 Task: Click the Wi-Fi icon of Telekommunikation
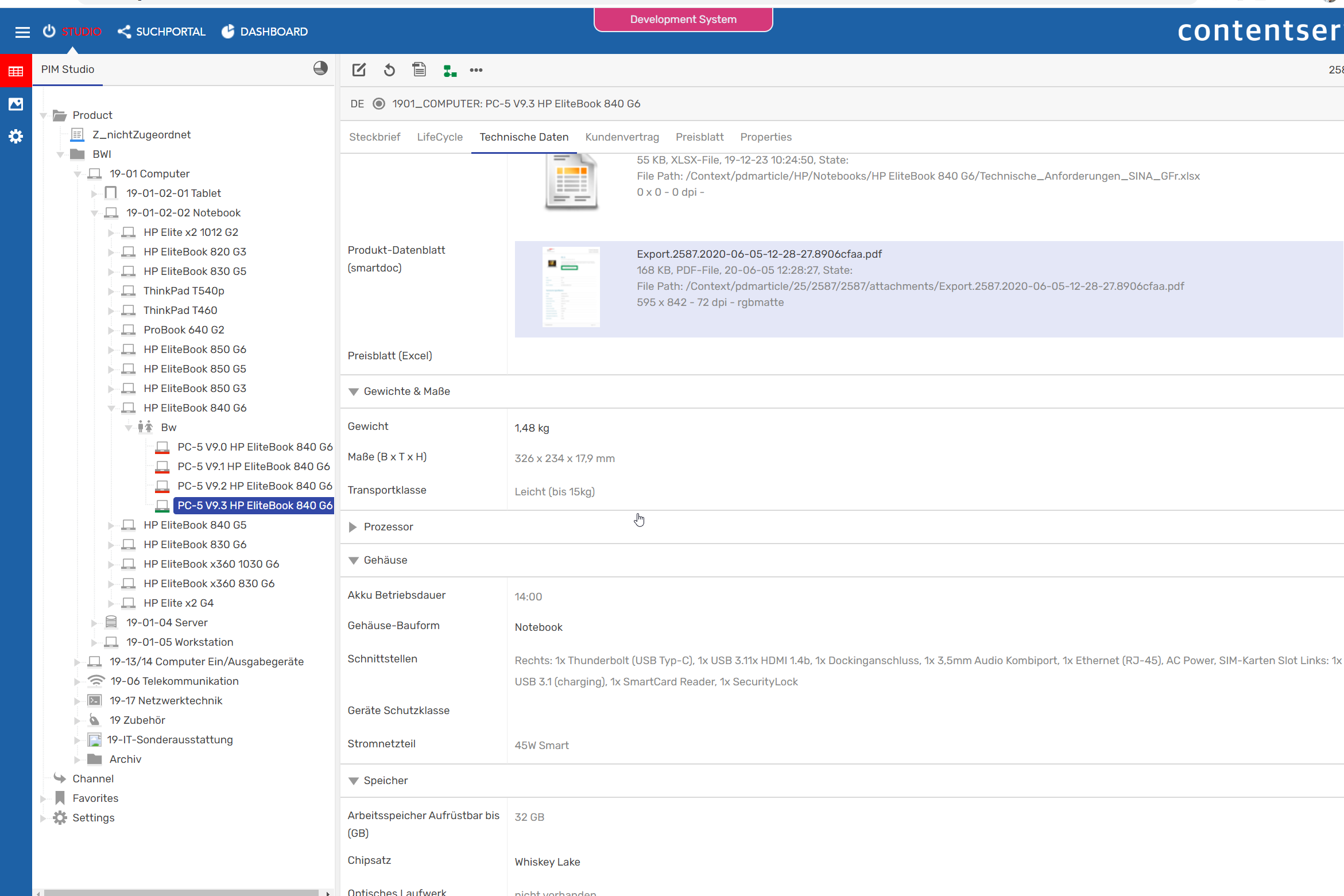point(95,681)
